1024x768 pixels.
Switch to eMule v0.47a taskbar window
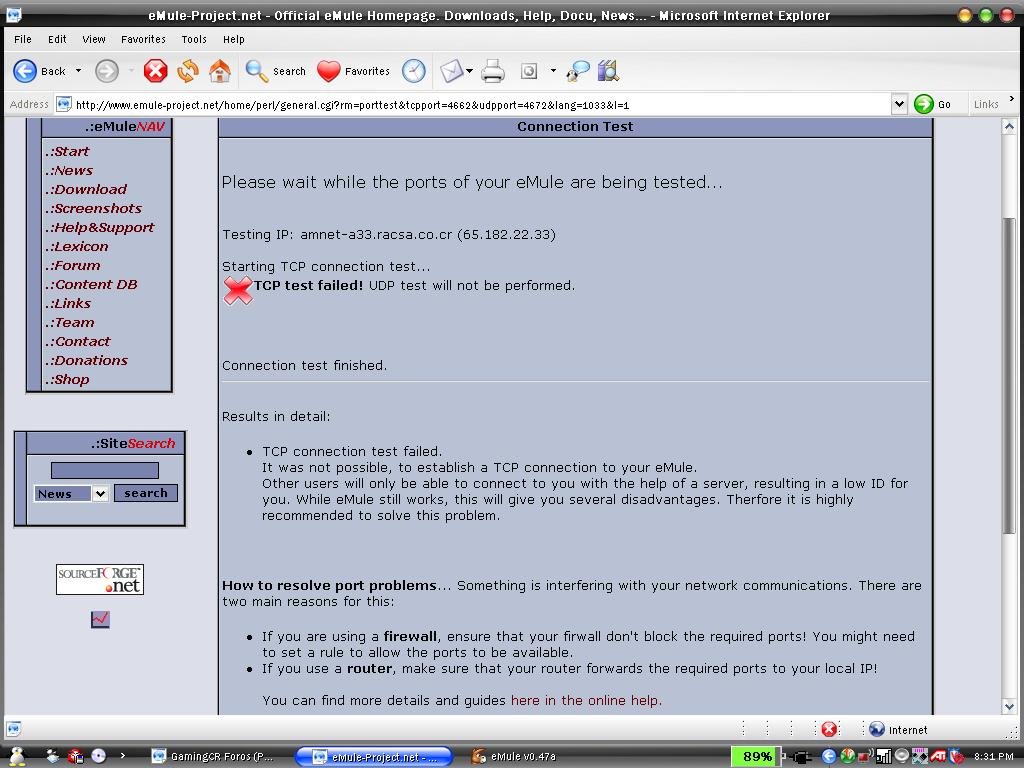pos(514,756)
